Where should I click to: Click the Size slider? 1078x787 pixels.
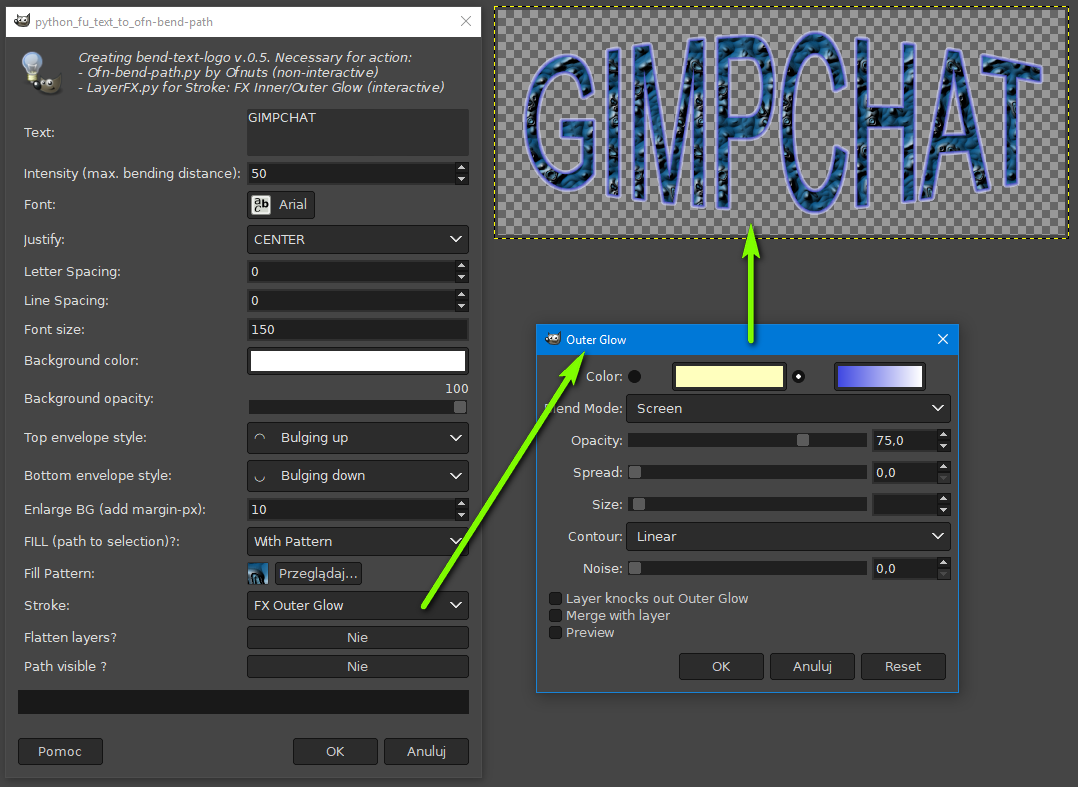pos(747,504)
